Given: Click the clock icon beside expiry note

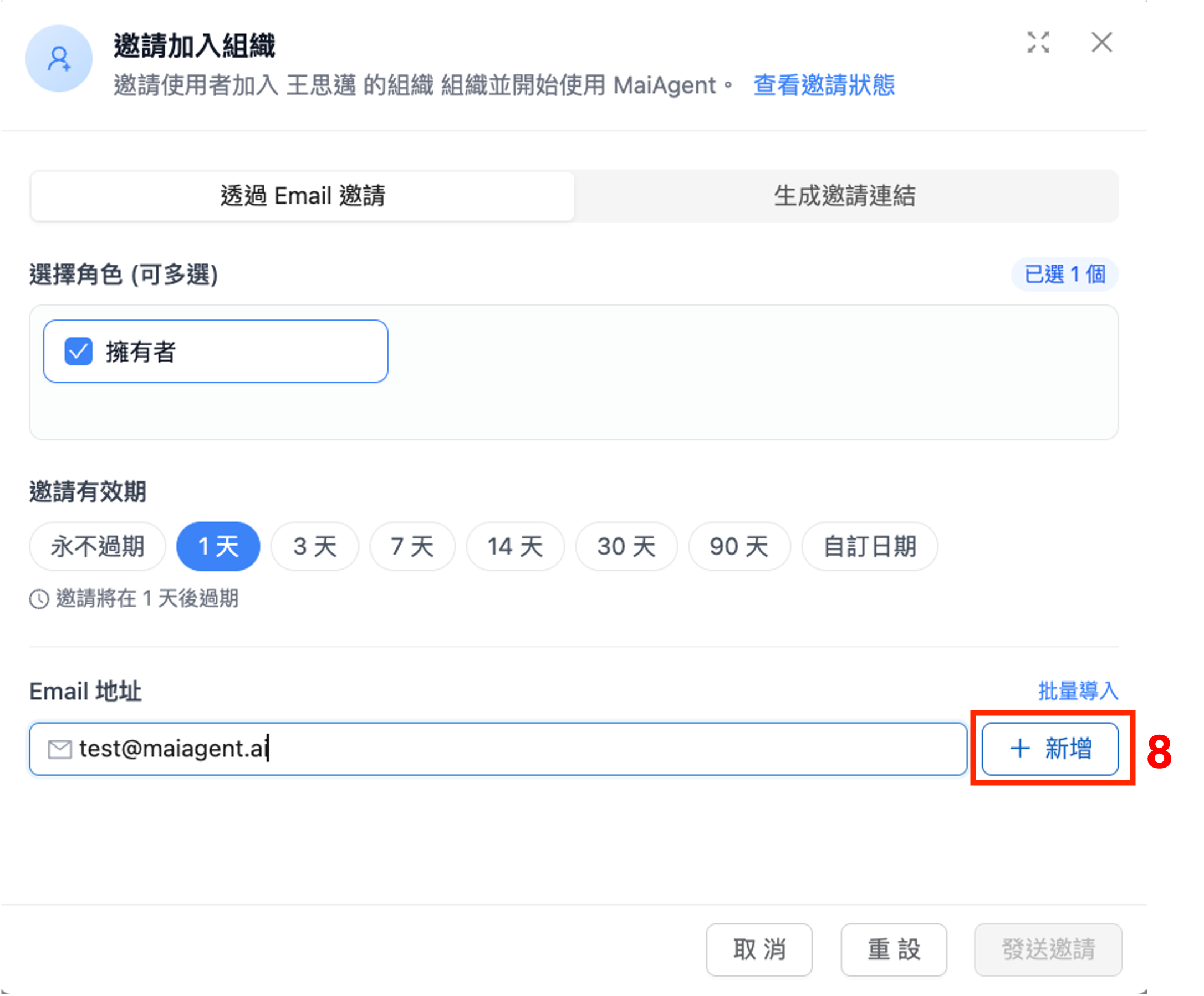Looking at the screenshot, I should 39,599.
